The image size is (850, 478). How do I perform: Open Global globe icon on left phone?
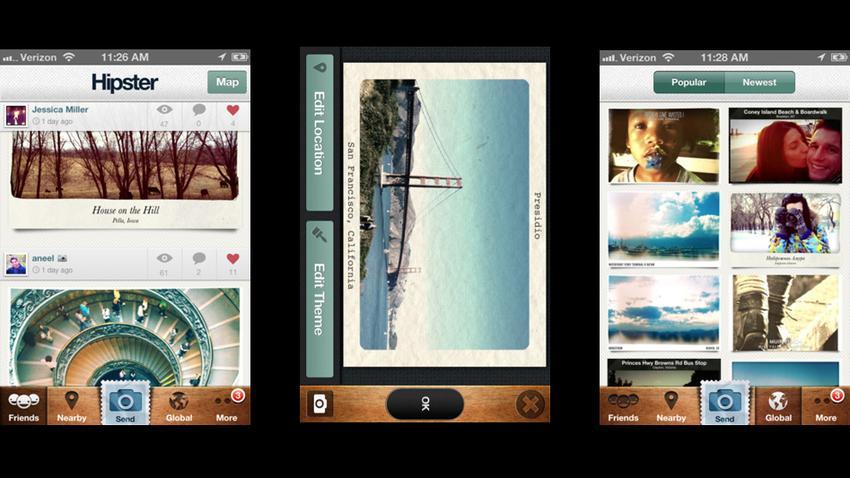178,405
